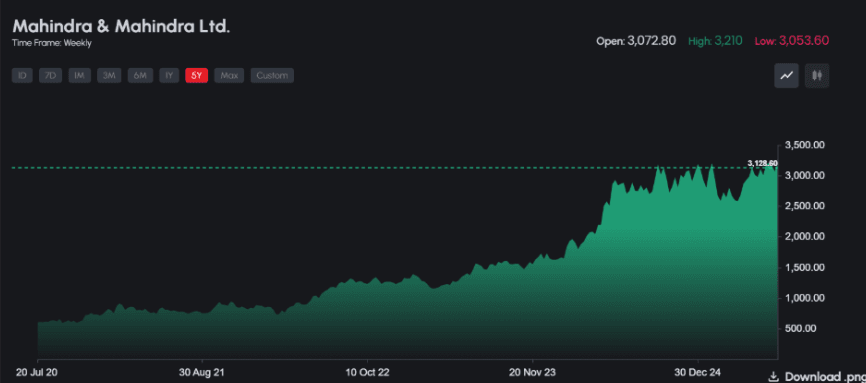The width and height of the screenshot is (866, 383).
Task: Switch to candlestick chart view icon
Action: (817, 76)
